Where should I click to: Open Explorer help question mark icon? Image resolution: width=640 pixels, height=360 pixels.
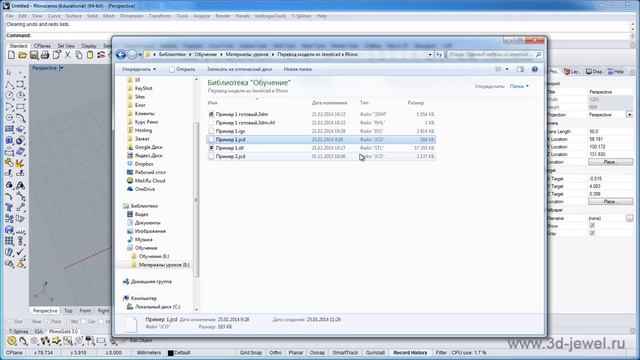coord(535,69)
